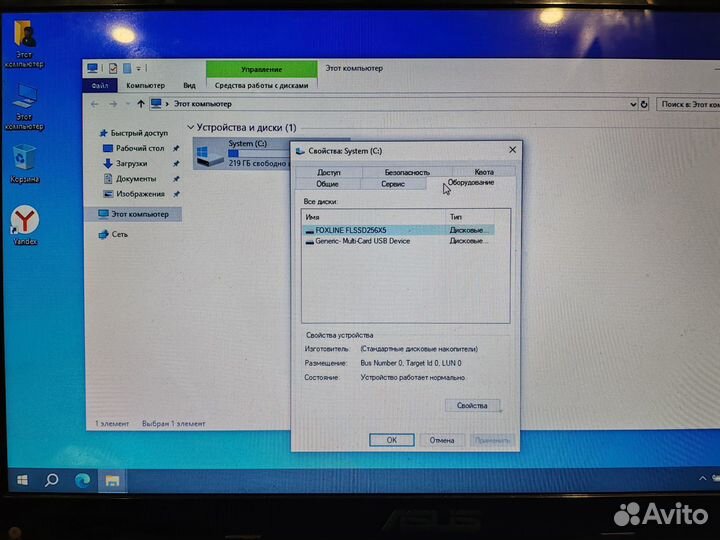This screenshot has height=540, width=720.
Task: Click the System (C:) capacity bar
Action: pos(260,153)
